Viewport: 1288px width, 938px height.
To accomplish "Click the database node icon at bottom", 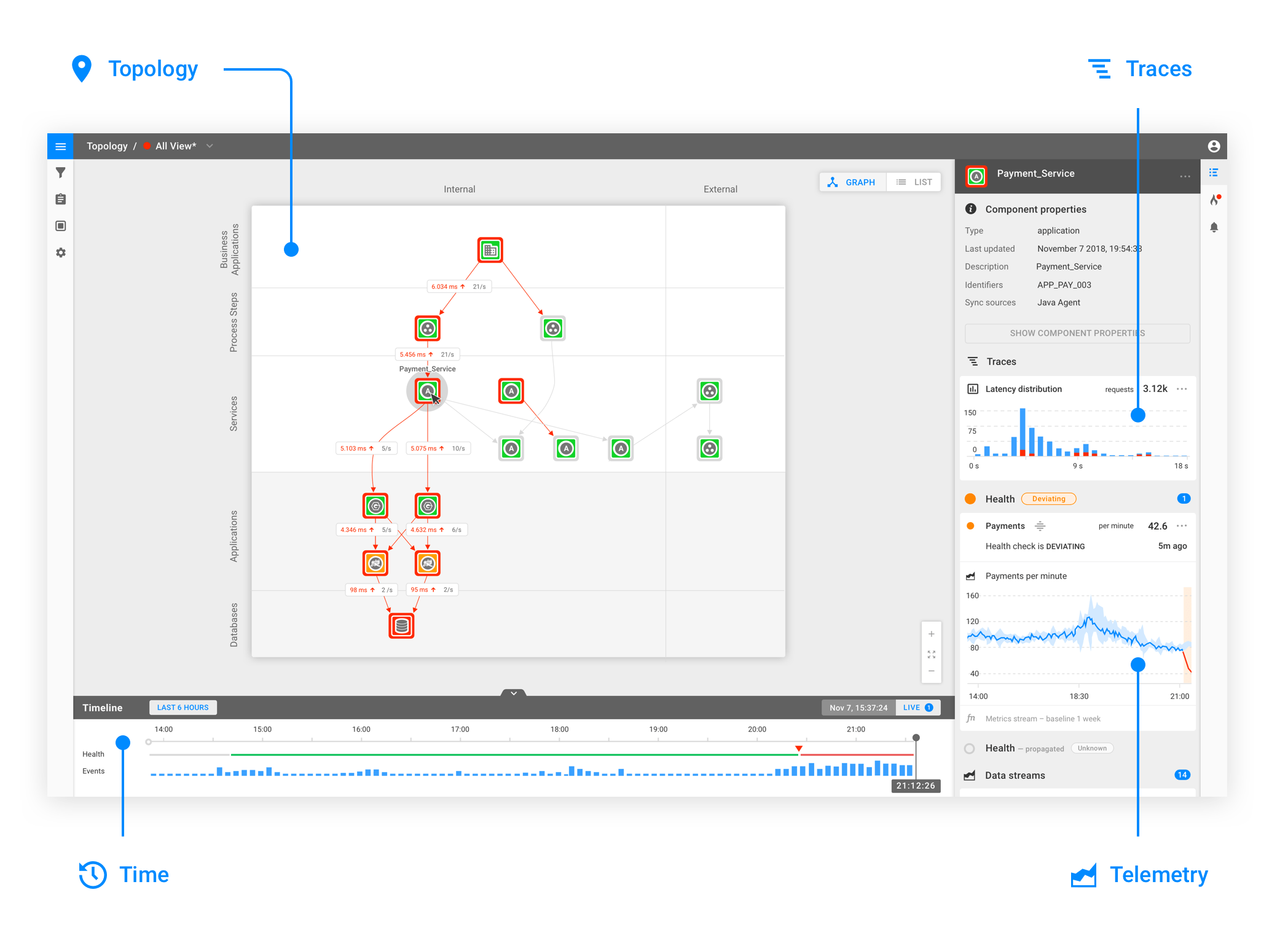I will 401,626.
